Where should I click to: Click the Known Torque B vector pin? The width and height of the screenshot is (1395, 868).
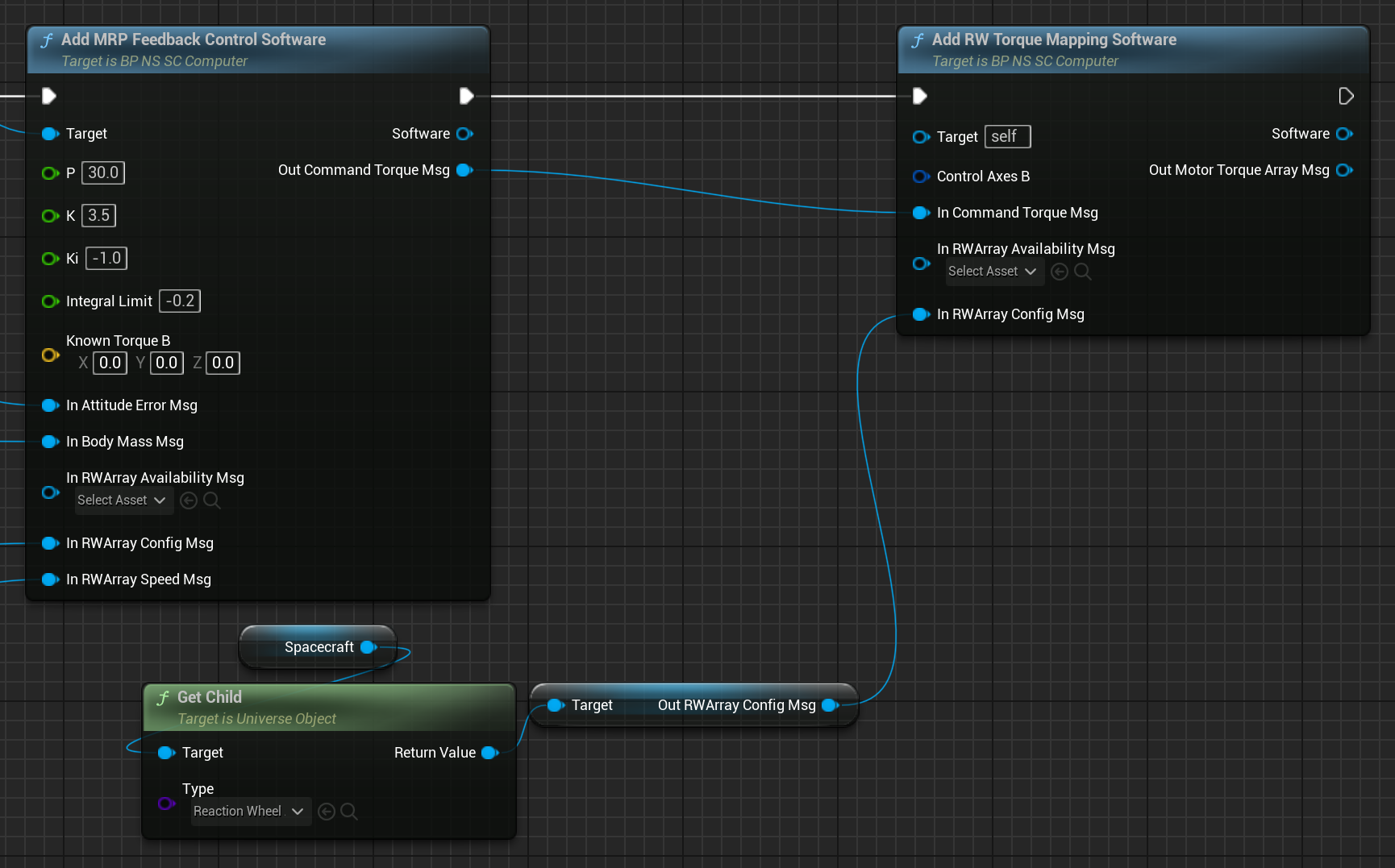click(x=50, y=355)
